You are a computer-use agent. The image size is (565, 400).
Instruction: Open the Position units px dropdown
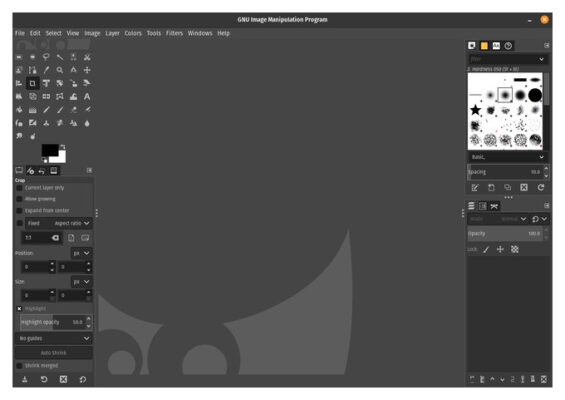tap(81, 253)
